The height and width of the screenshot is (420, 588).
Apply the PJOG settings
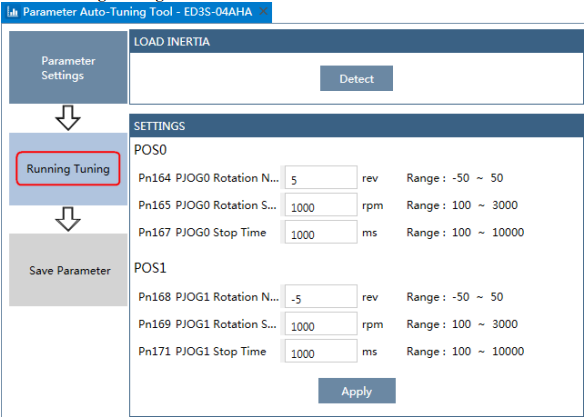(x=357, y=391)
